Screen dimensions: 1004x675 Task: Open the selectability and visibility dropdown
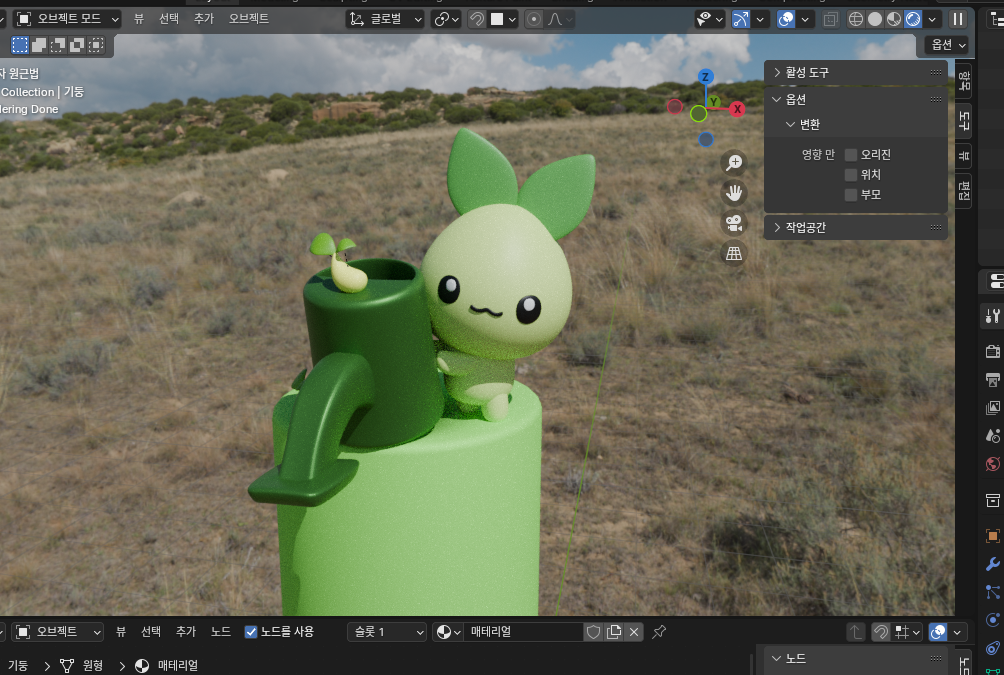[x=709, y=19]
